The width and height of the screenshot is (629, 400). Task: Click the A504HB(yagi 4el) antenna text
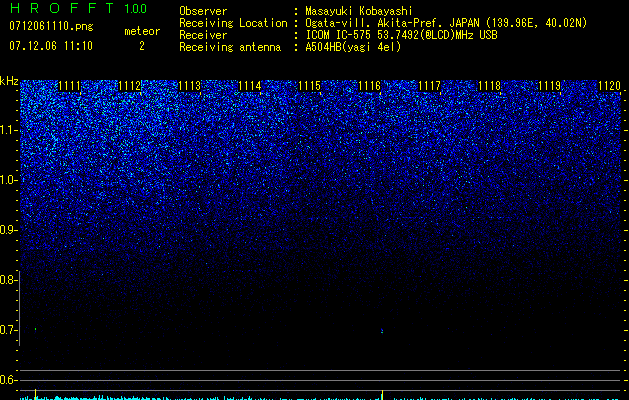point(353,47)
